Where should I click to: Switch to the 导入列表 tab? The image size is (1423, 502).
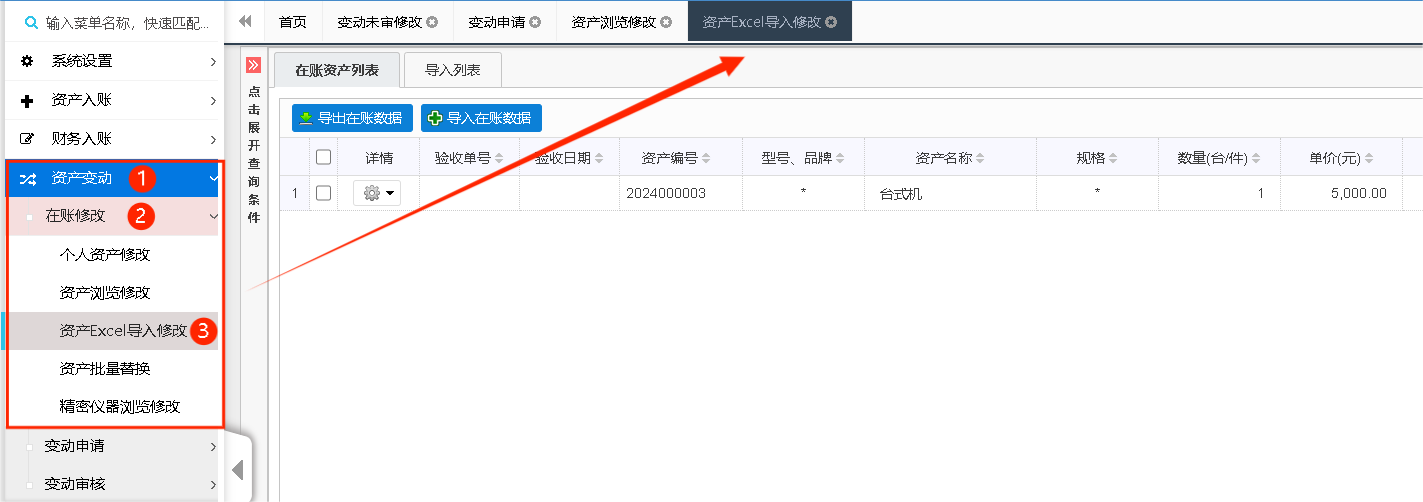tap(452, 70)
